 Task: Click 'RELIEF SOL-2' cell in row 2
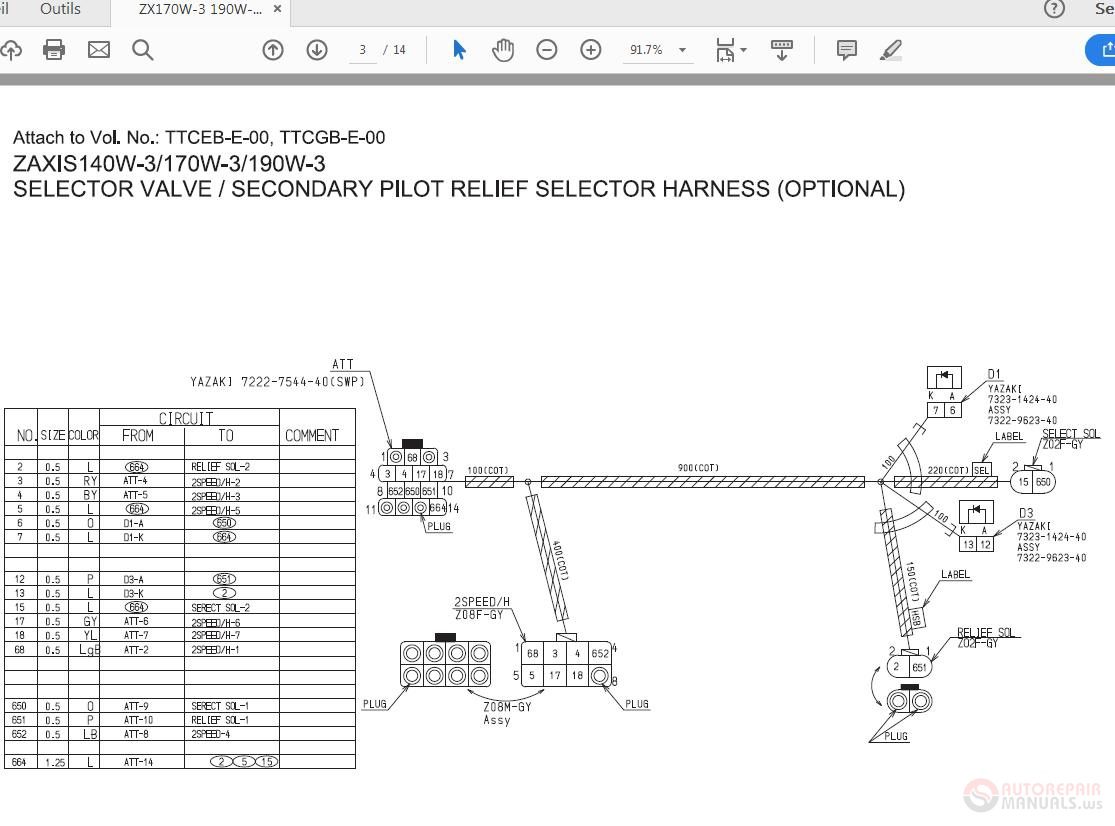tap(220, 467)
